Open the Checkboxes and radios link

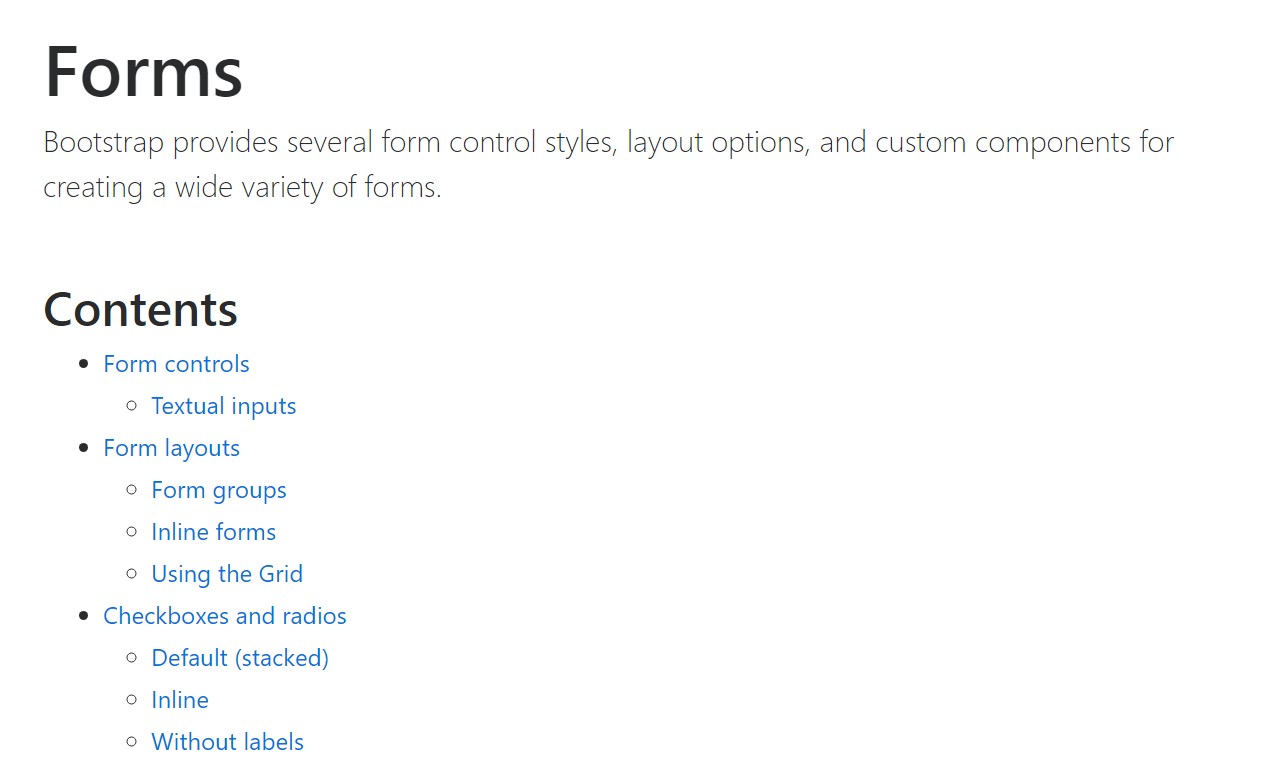(x=224, y=616)
